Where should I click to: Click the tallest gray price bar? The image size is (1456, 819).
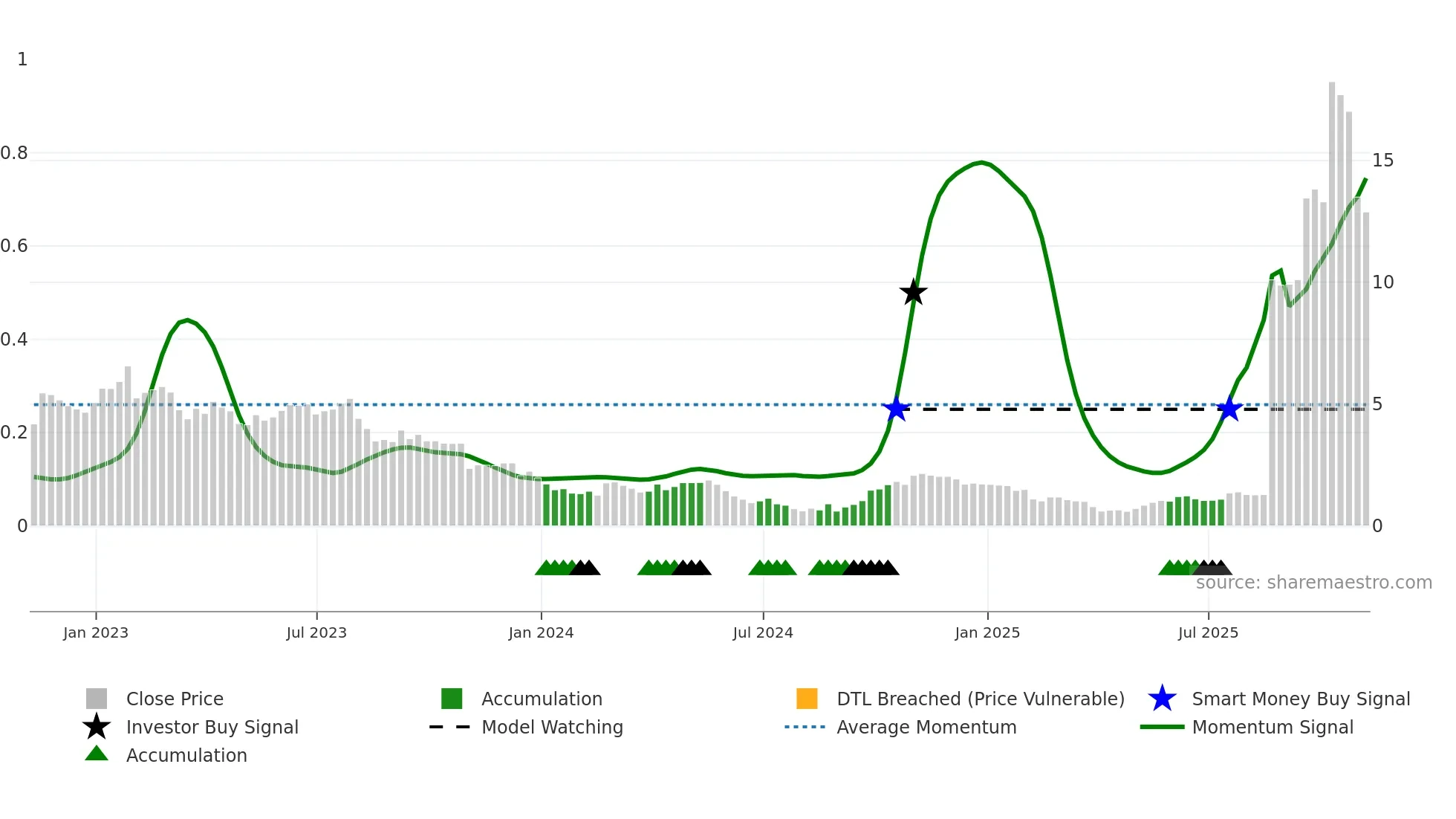1332,304
